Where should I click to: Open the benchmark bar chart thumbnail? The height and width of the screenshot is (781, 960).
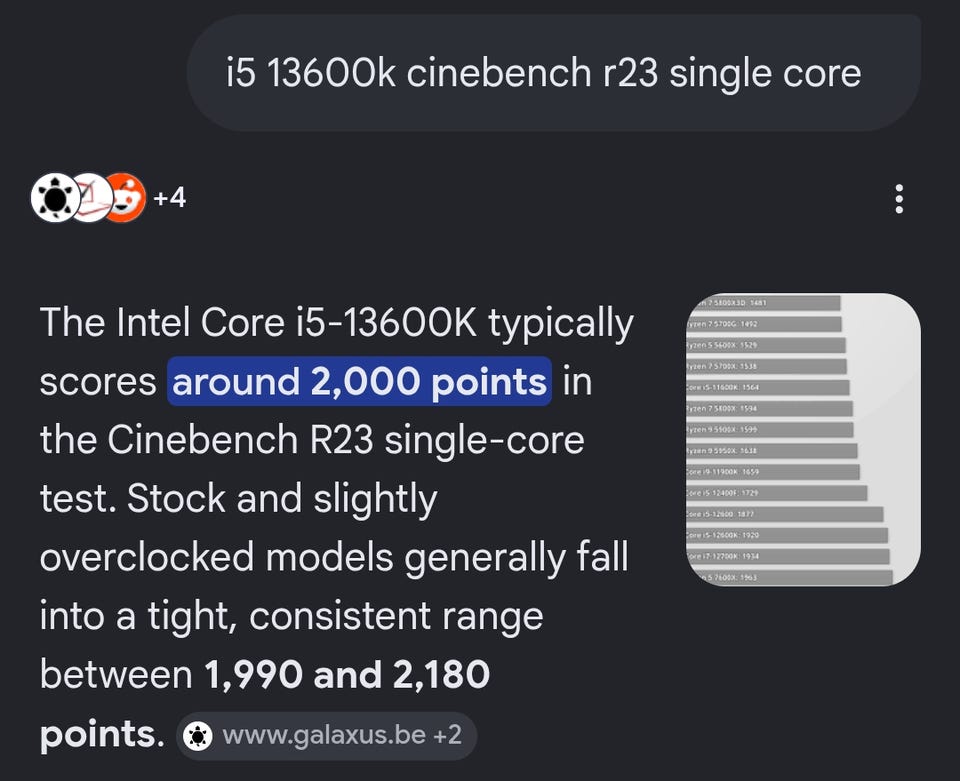click(803, 439)
